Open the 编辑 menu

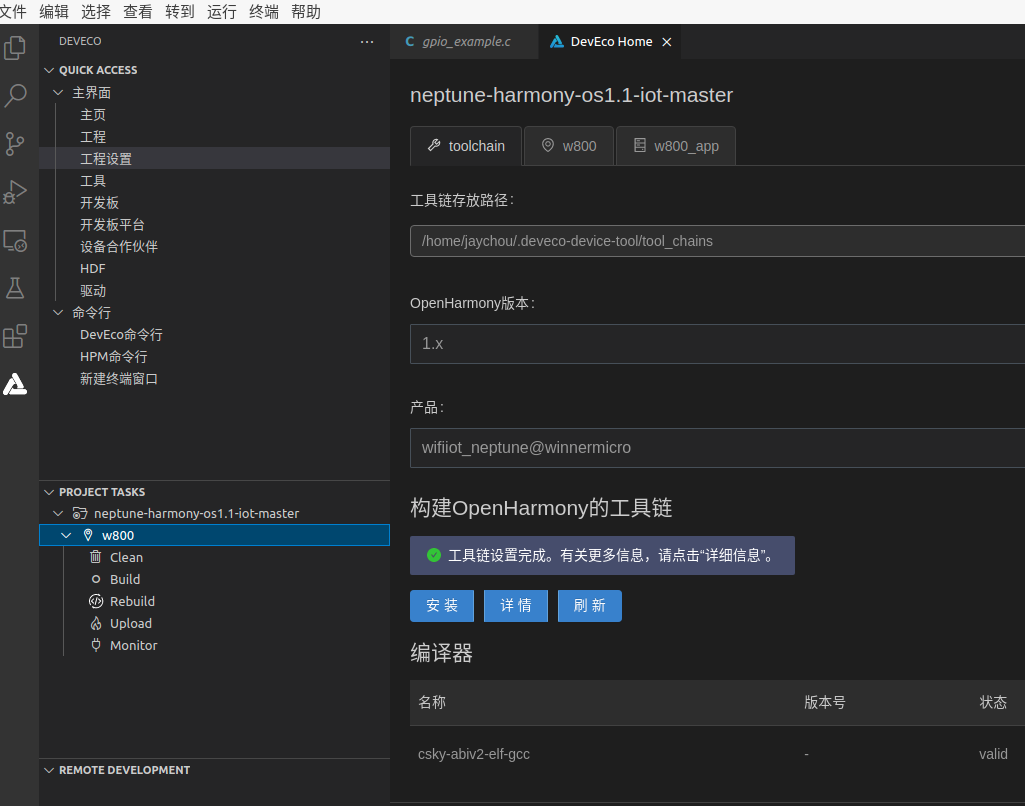(x=54, y=12)
